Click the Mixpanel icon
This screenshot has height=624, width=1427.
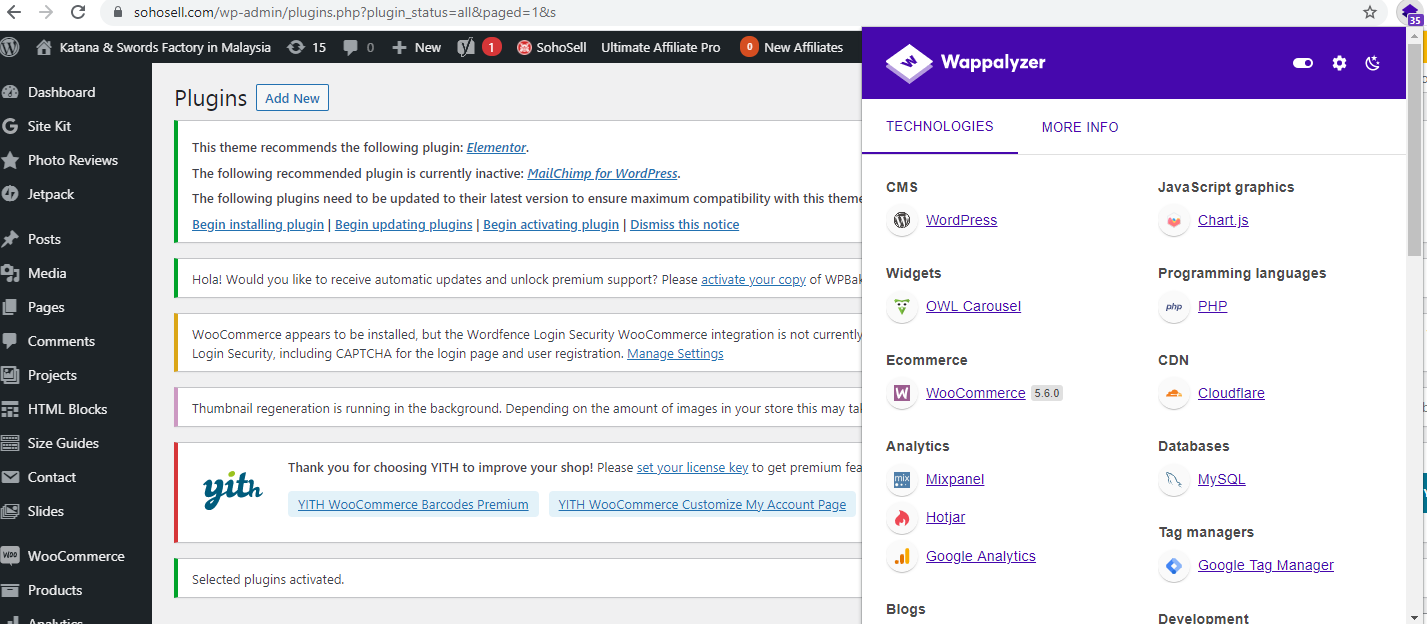tap(902, 480)
